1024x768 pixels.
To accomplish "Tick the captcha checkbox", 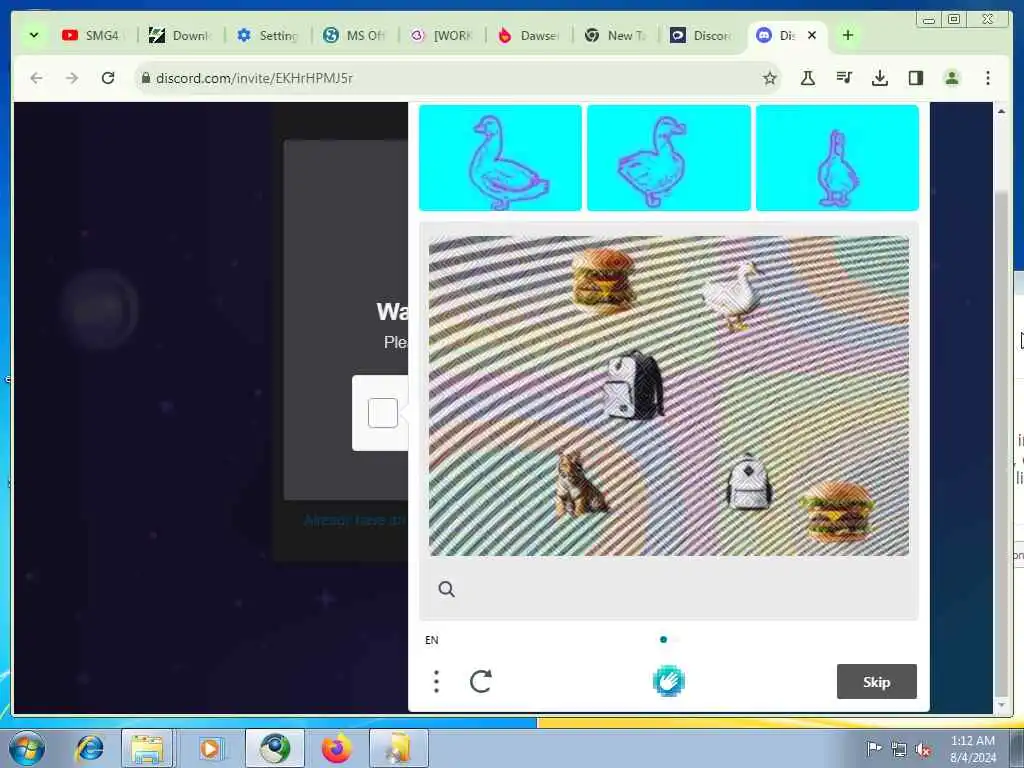I will tap(383, 413).
